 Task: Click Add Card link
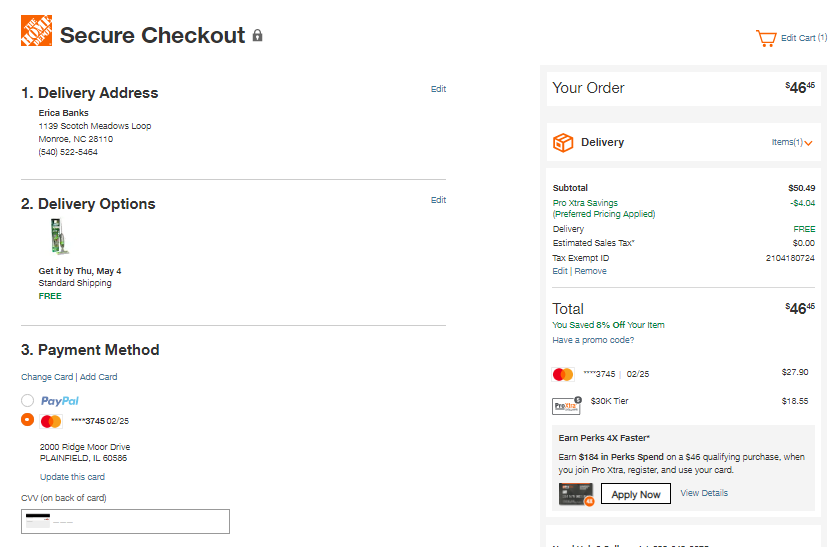[x=99, y=377]
